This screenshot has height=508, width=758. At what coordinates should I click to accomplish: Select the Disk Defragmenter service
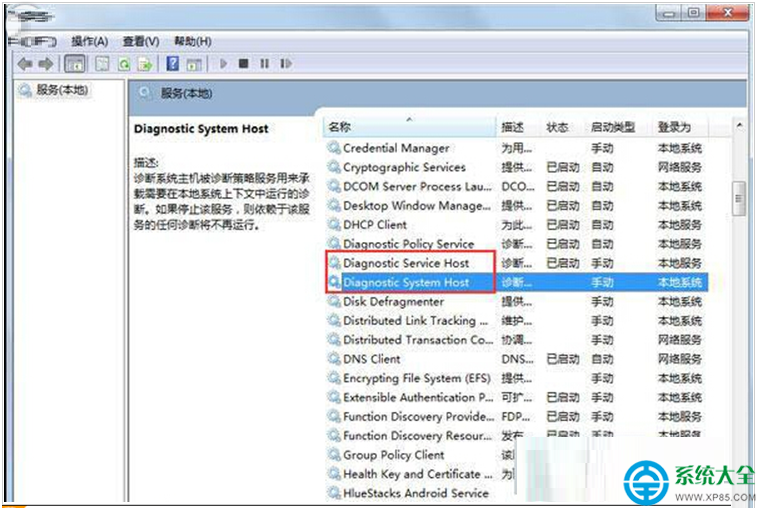coord(517,302)
